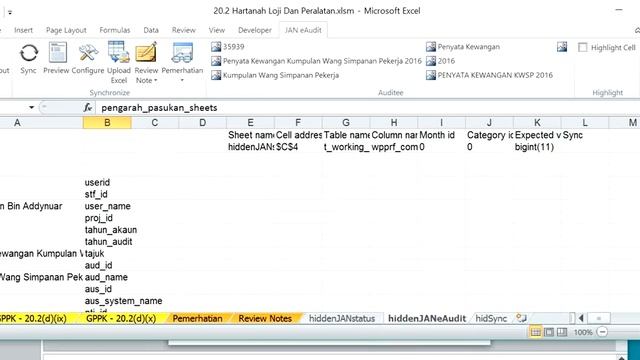
Task: Switch to the Pemerhatian sheet tab
Action: point(198,318)
